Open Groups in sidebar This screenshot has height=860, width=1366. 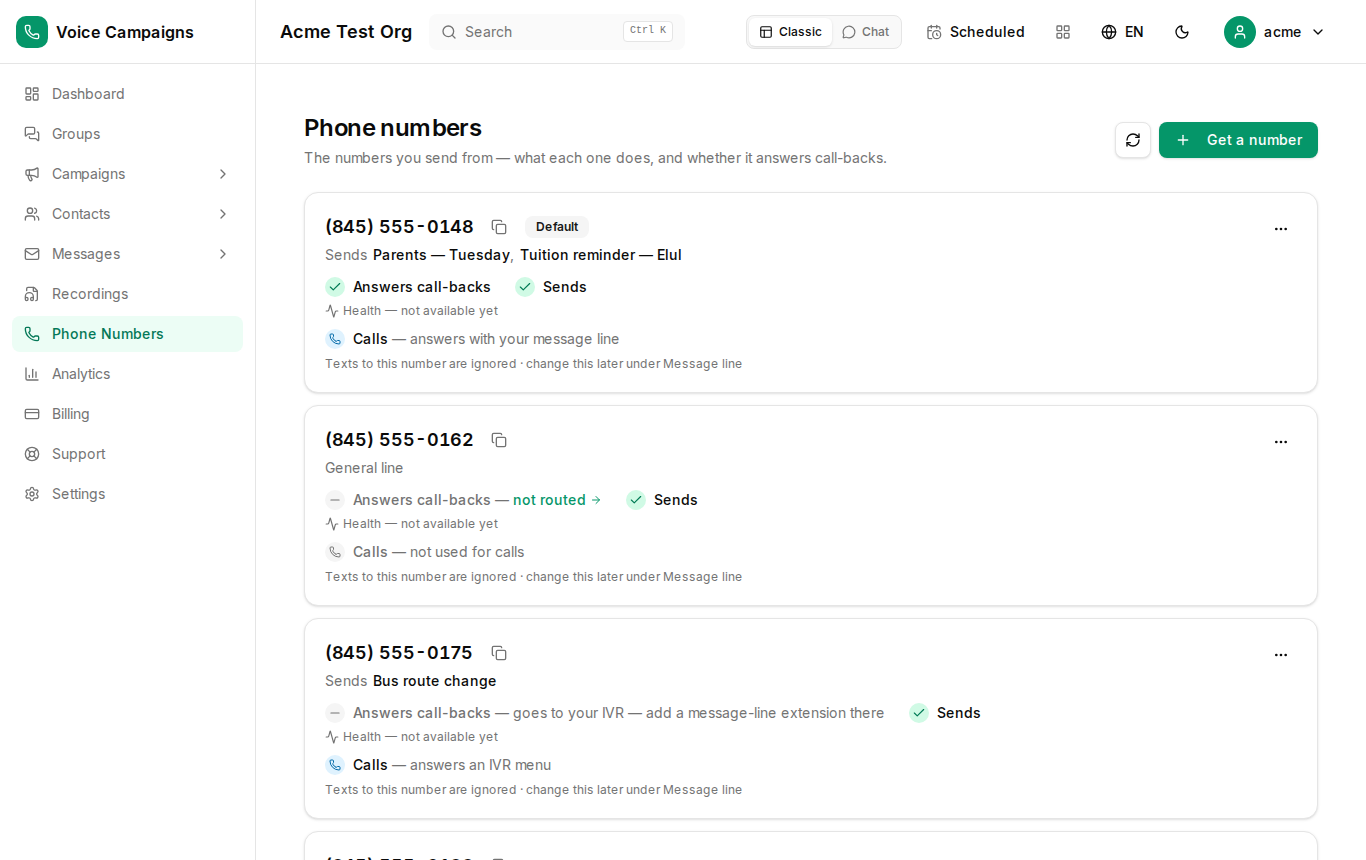127,134
